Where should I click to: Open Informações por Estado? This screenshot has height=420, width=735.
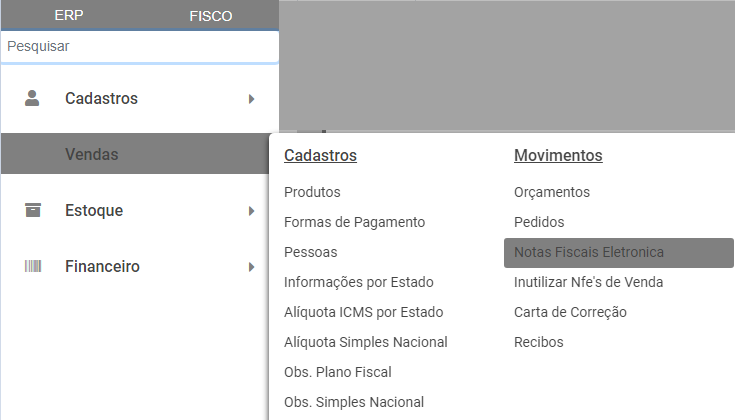[358, 282]
